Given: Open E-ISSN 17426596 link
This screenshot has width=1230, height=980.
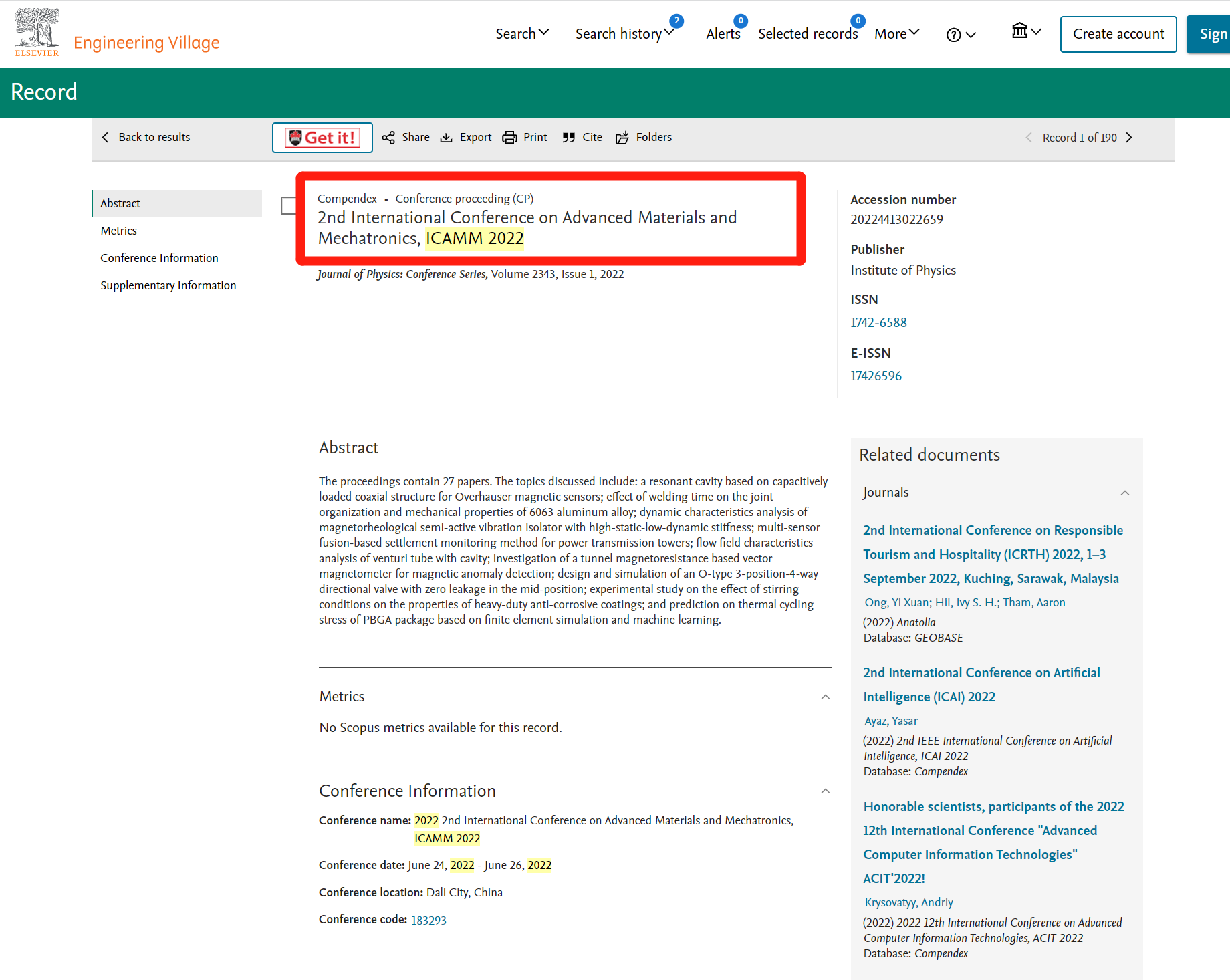Looking at the screenshot, I should [876, 376].
